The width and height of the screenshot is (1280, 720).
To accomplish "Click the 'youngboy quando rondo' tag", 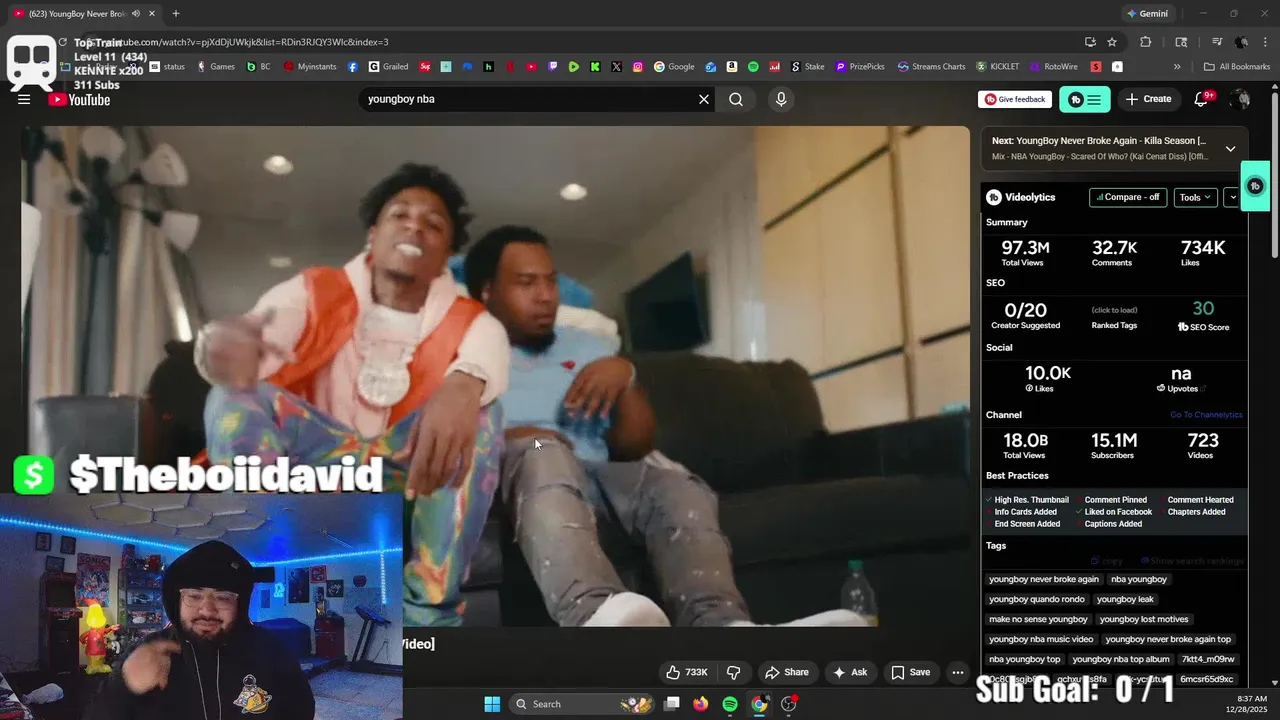I will (1037, 599).
